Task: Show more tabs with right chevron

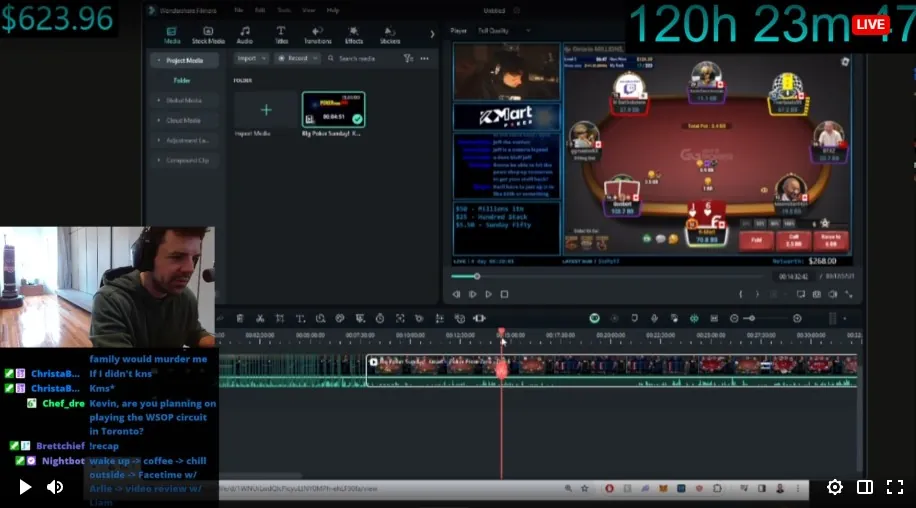Action: [x=432, y=34]
